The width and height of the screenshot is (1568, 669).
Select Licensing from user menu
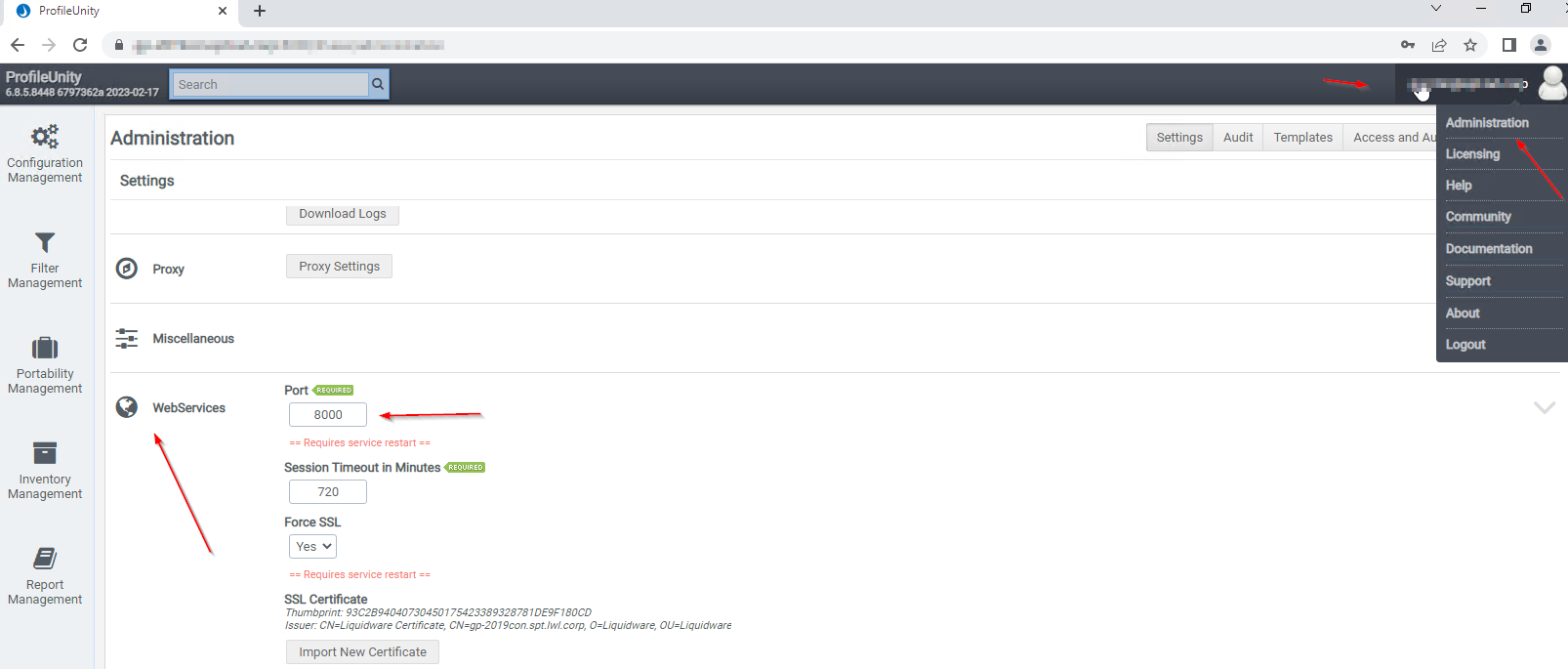(x=1472, y=154)
